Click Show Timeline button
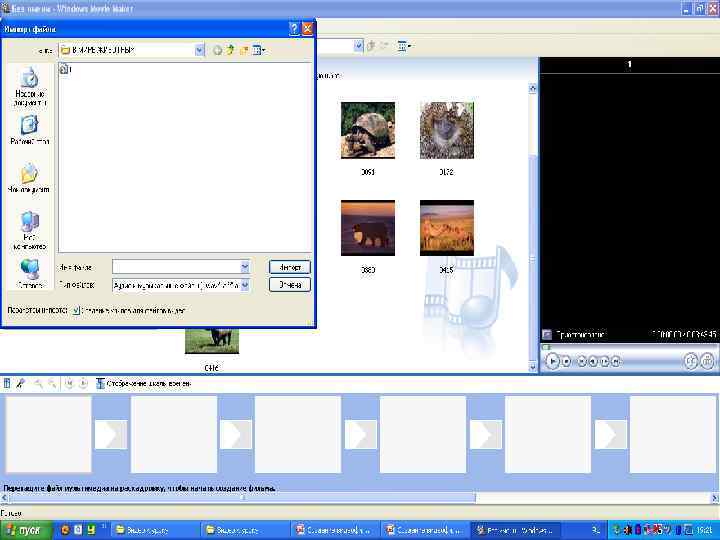This screenshot has height=540, width=720. [x=143, y=383]
